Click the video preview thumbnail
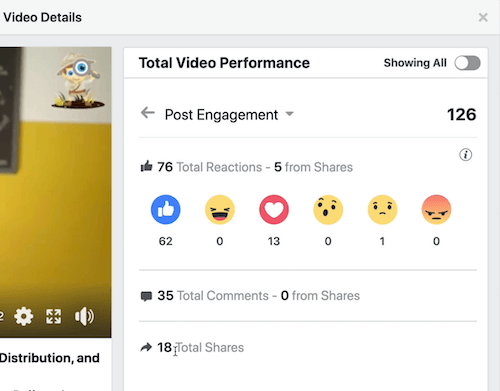Image resolution: width=500 pixels, height=391 pixels. tap(56, 192)
